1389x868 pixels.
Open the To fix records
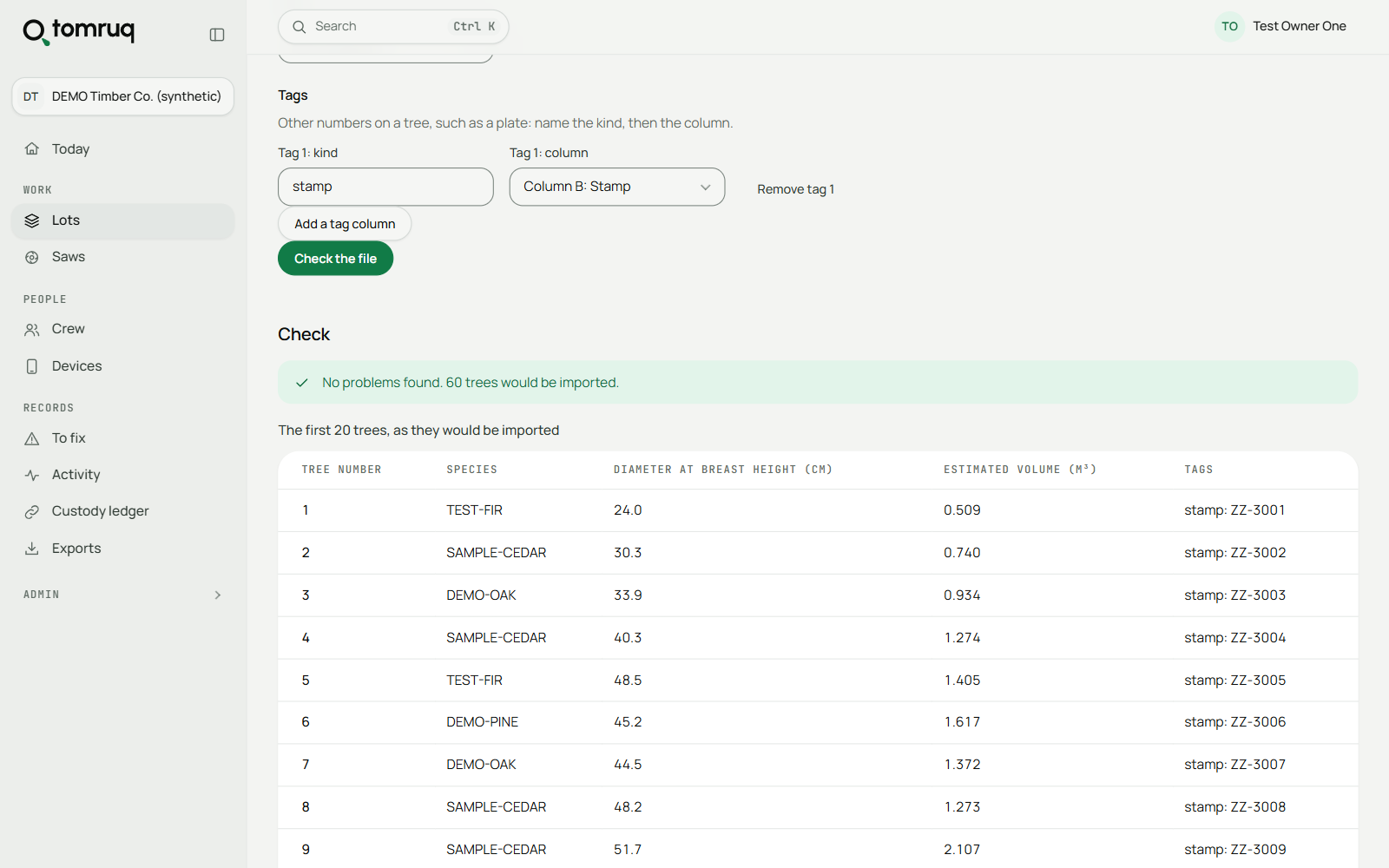(122, 438)
